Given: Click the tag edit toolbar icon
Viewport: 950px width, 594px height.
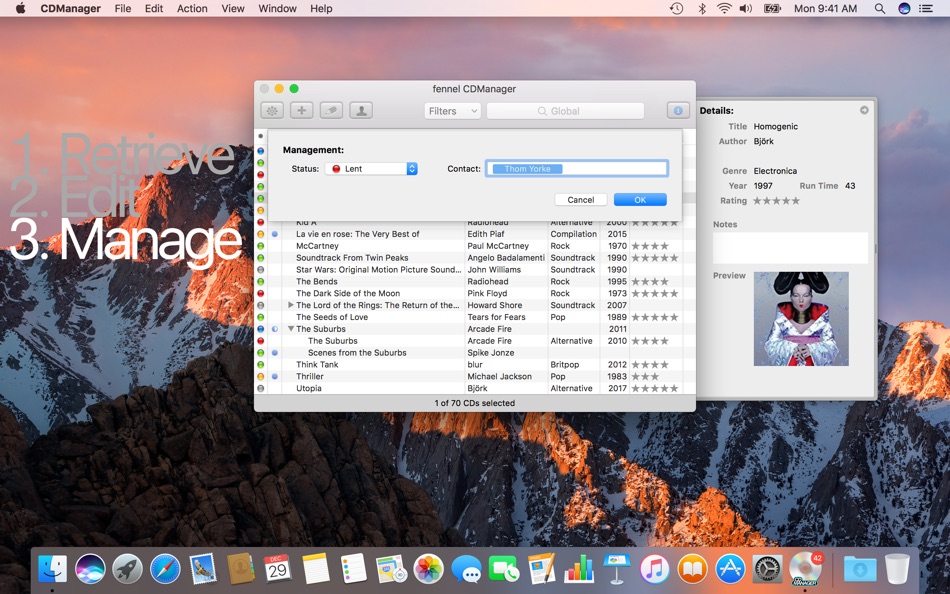Looking at the screenshot, I should [331, 111].
